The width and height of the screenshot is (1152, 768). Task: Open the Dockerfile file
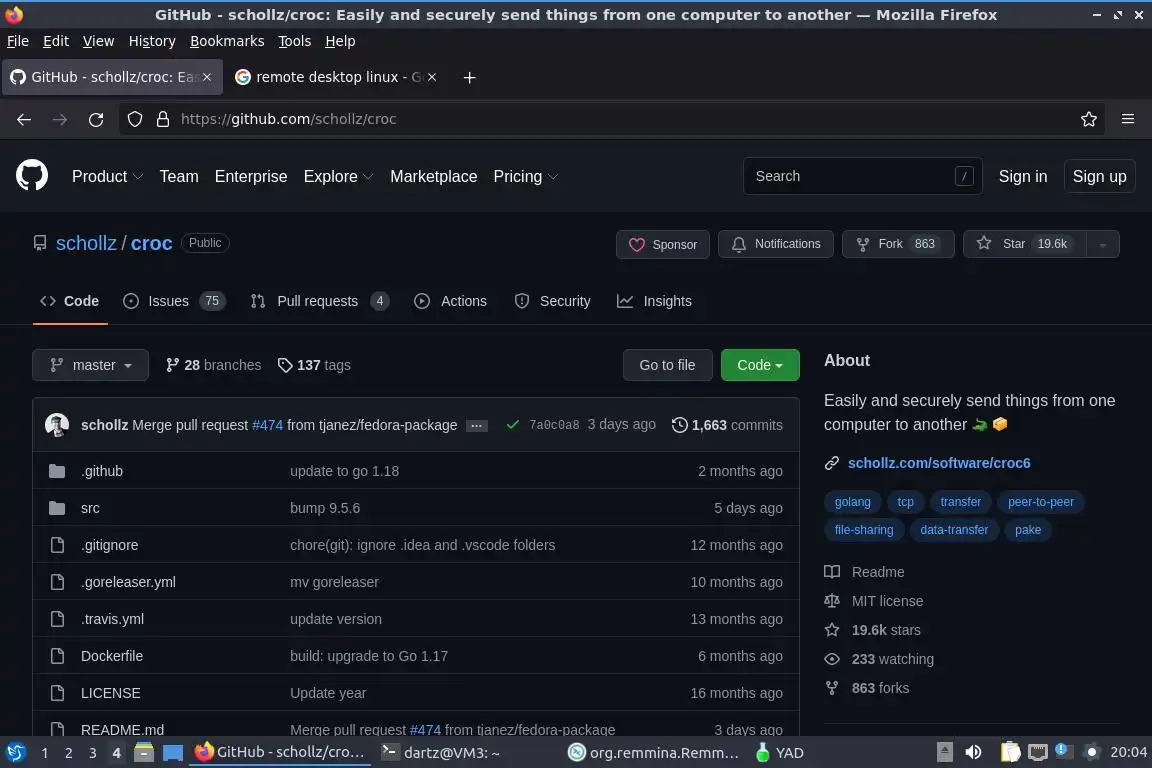click(x=112, y=656)
